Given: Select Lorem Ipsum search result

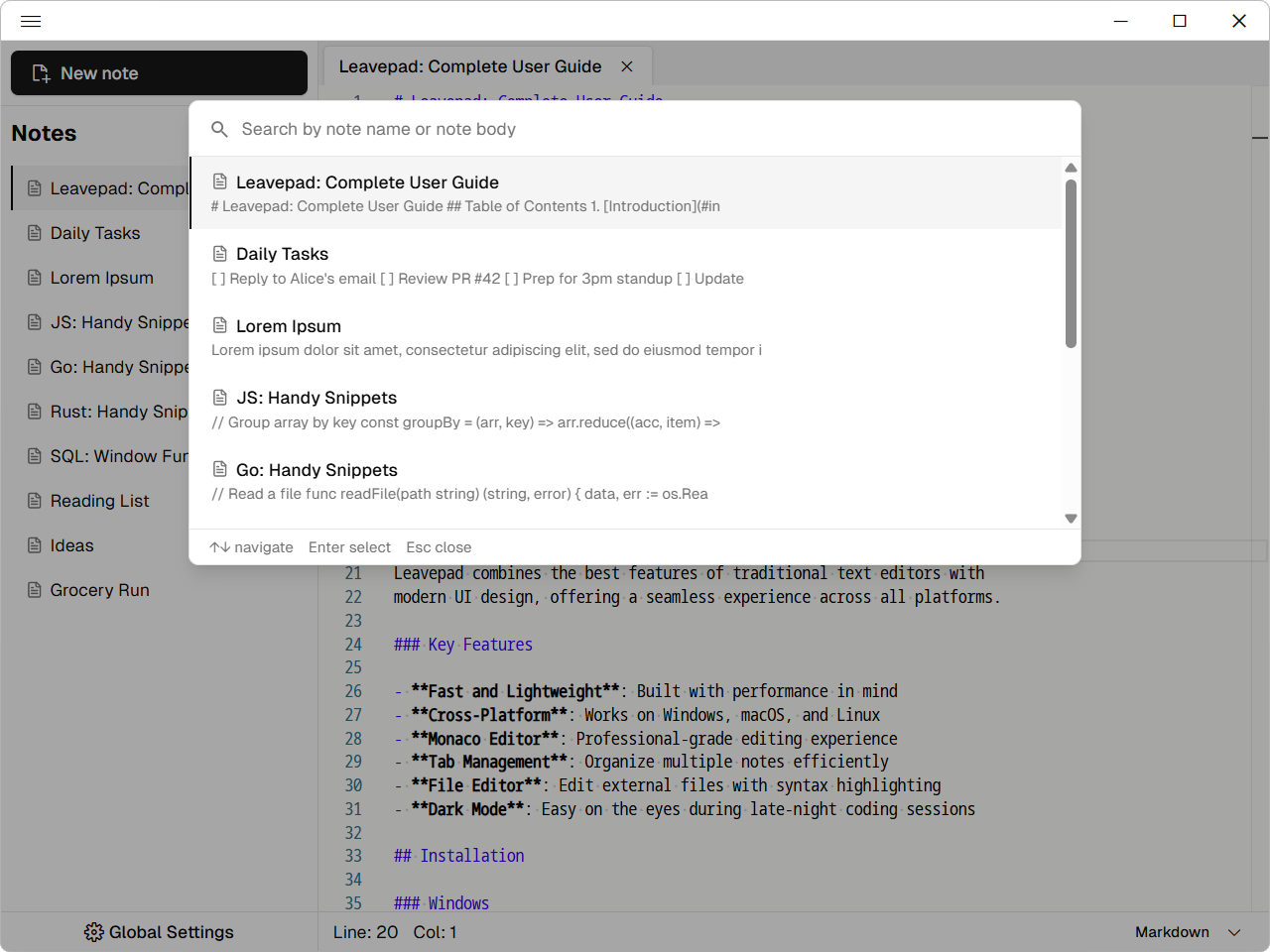Looking at the screenshot, I should [626, 337].
